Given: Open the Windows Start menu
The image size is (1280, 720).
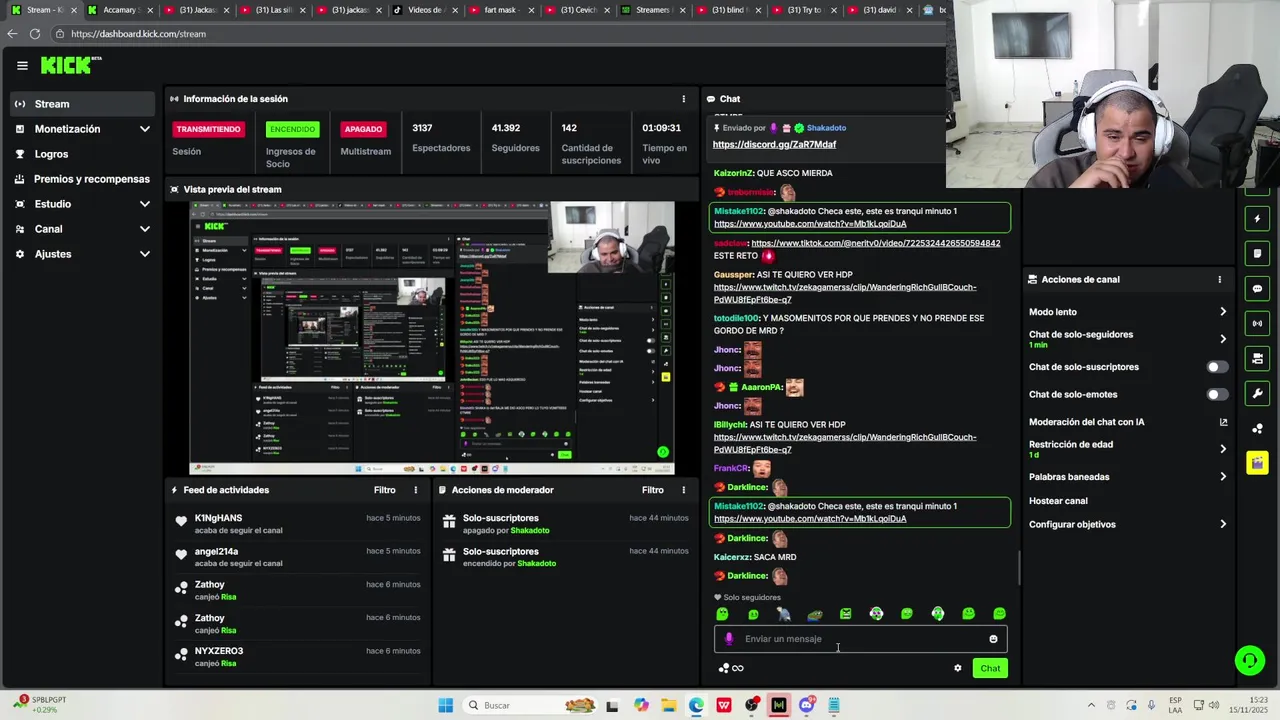Looking at the screenshot, I should (x=446, y=706).
